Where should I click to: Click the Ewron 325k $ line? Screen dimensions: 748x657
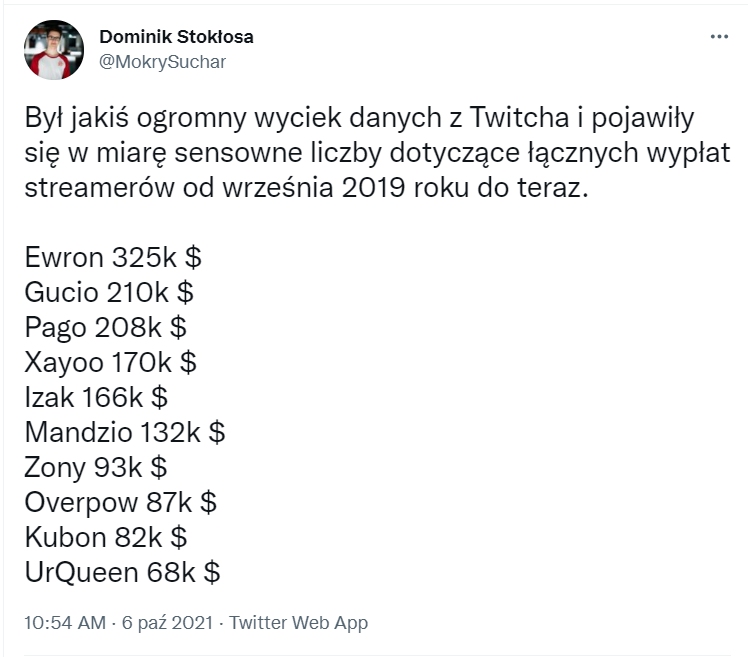pos(112,258)
